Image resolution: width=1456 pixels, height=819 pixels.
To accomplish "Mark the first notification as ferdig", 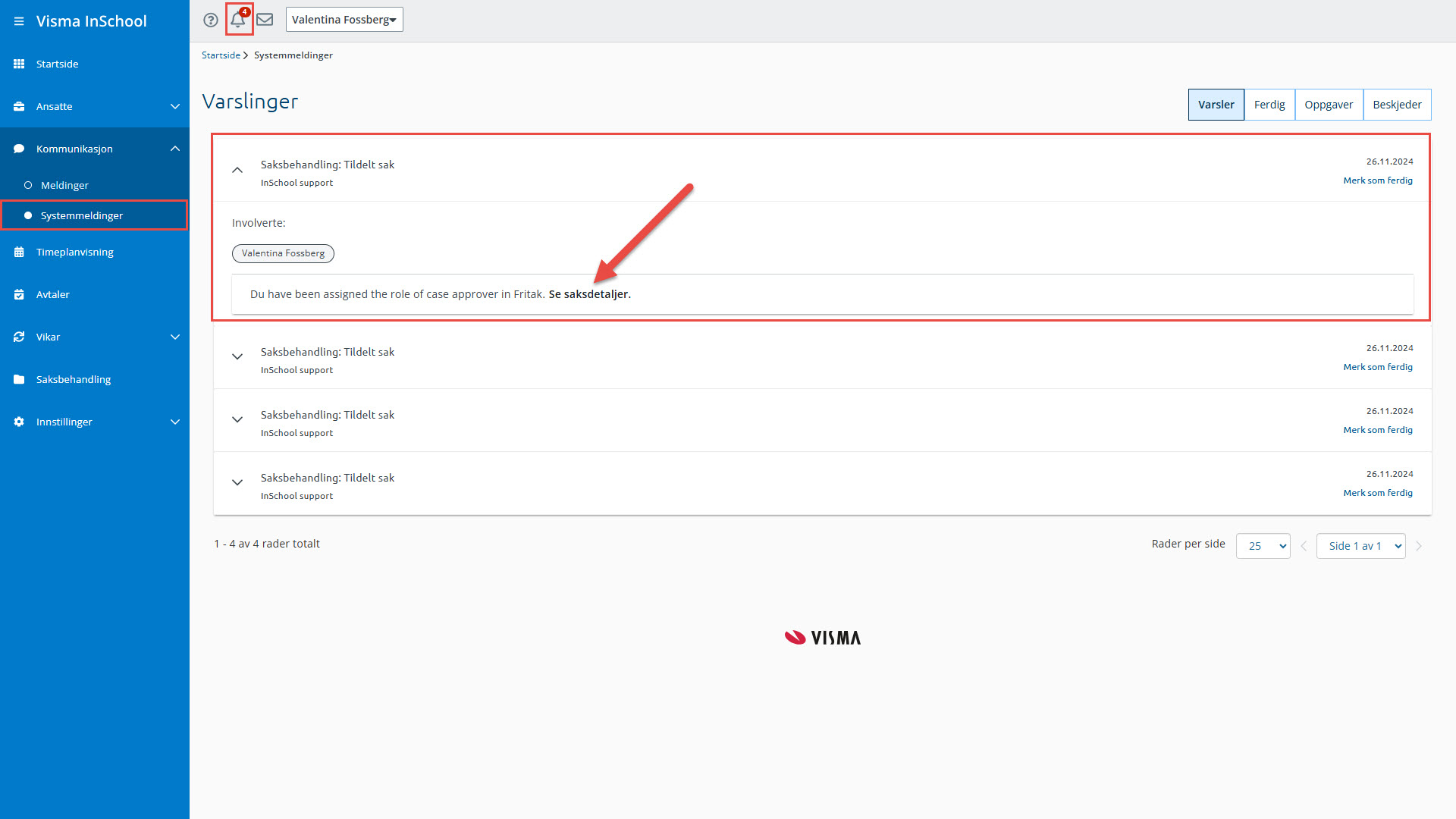I will pos(1377,180).
